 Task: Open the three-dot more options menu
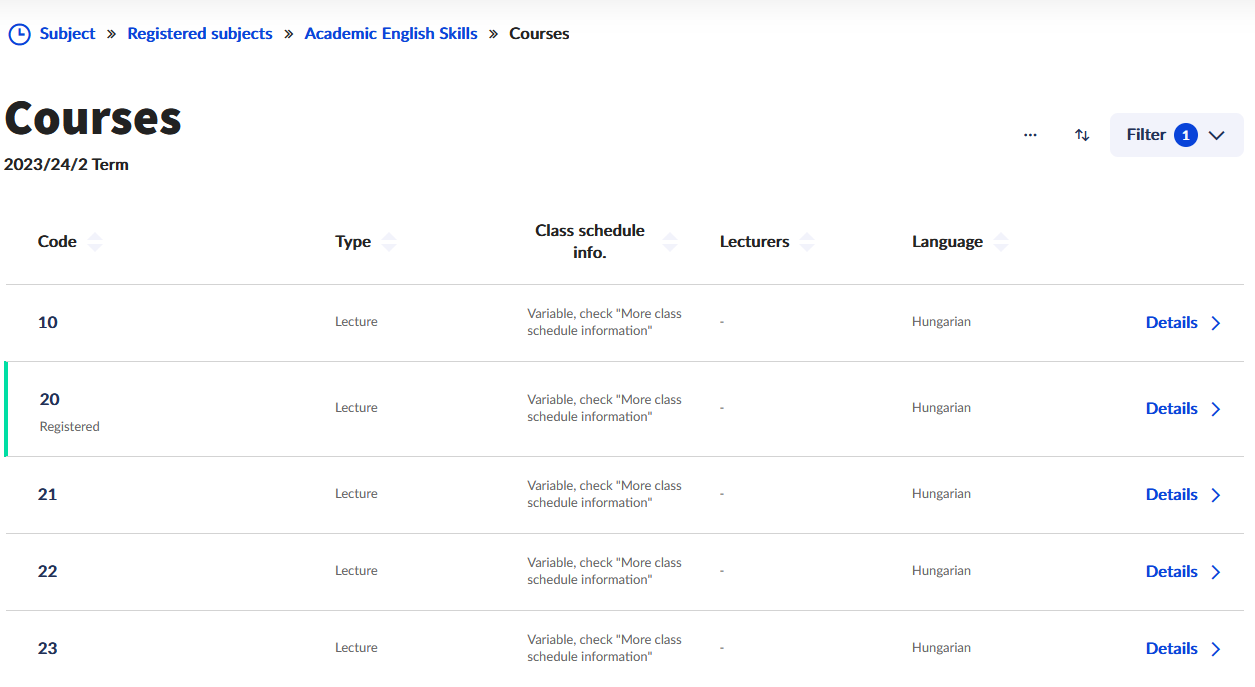[x=1030, y=135]
